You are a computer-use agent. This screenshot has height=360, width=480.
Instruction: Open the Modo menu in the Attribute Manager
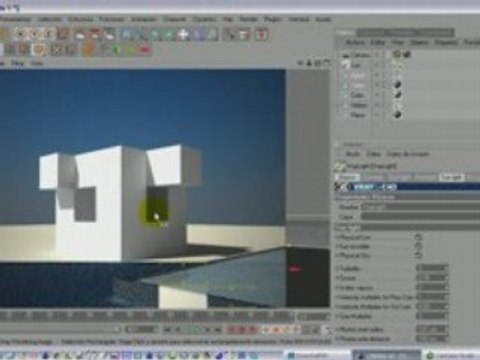353,154
